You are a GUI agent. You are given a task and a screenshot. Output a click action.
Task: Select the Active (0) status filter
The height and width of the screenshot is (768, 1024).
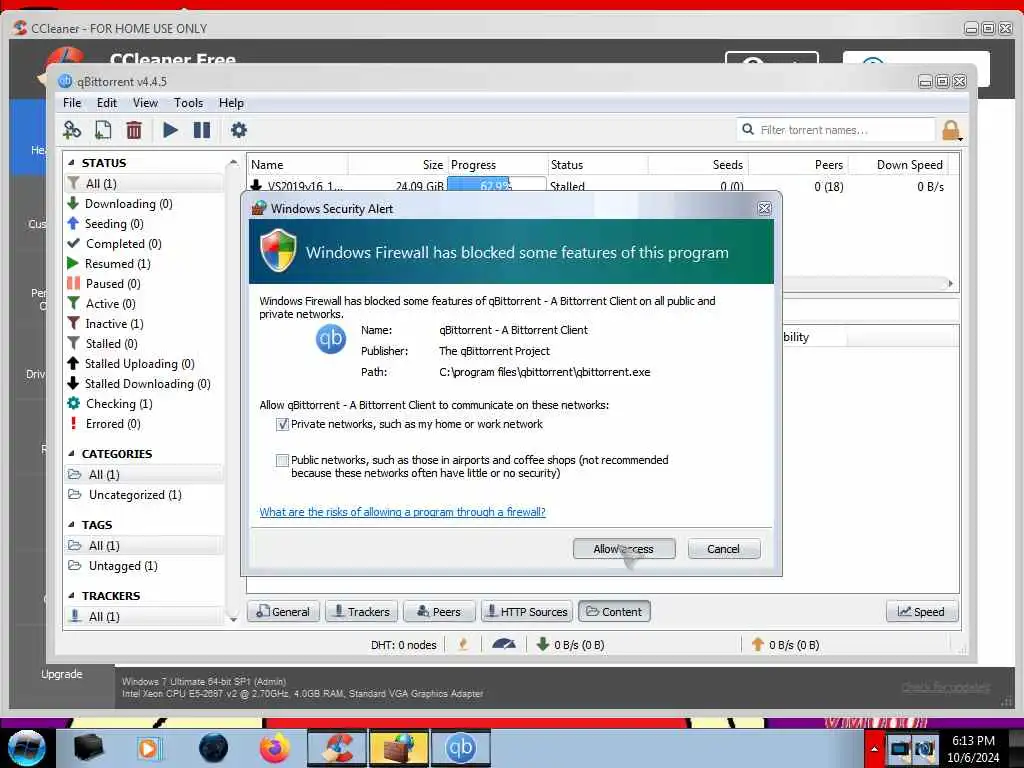(110, 304)
